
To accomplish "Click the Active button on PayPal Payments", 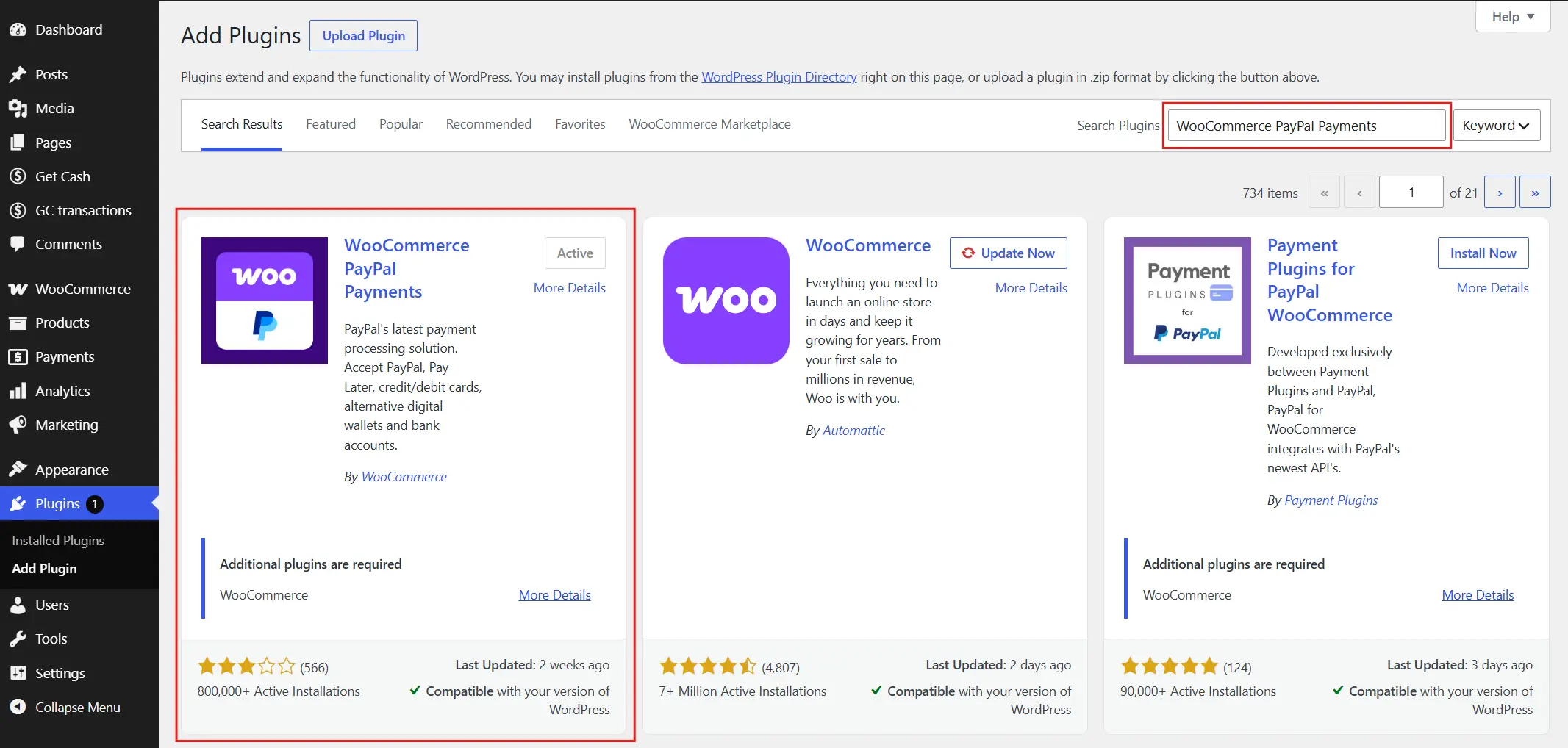I will [575, 253].
